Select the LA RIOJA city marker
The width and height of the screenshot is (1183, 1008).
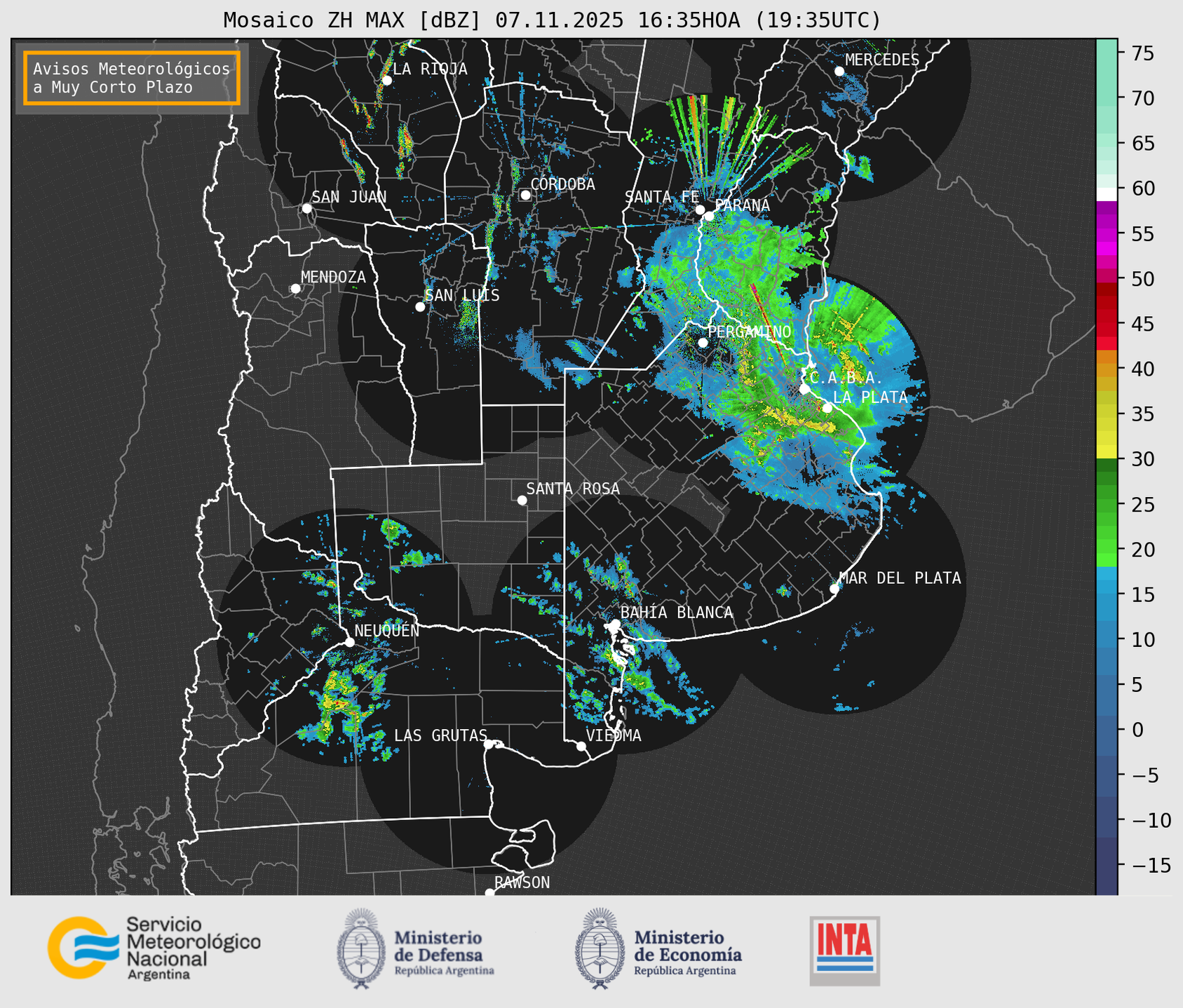pos(386,81)
